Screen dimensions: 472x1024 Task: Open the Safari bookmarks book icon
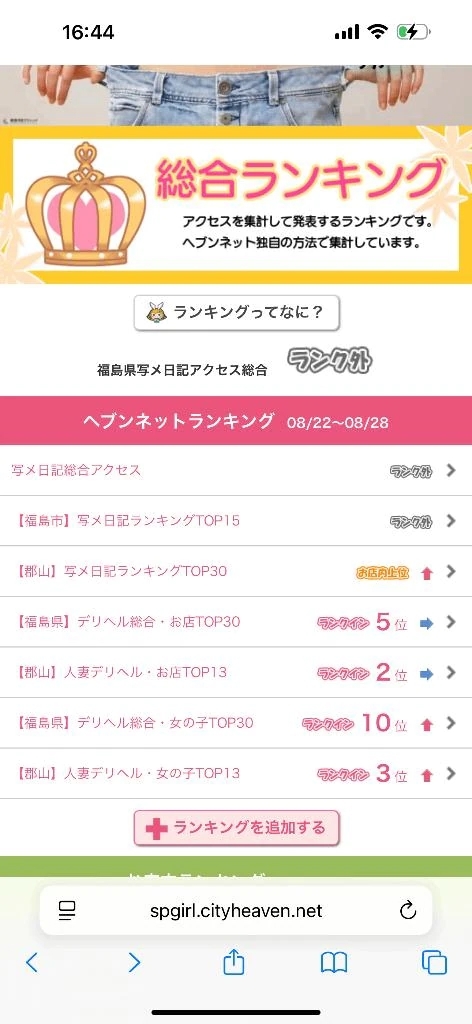334,963
